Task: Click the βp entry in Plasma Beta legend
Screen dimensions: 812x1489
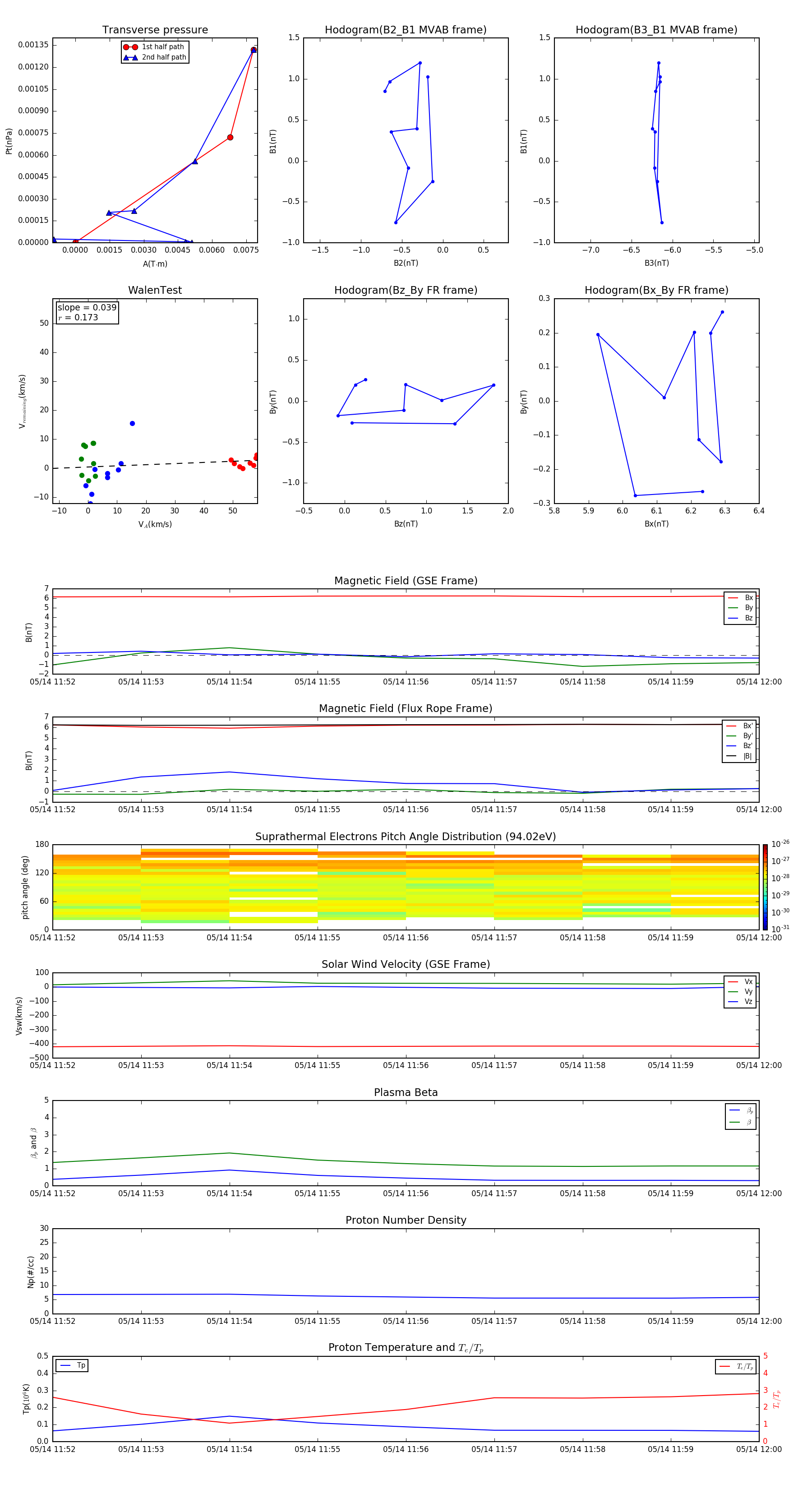Action: (x=741, y=1110)
